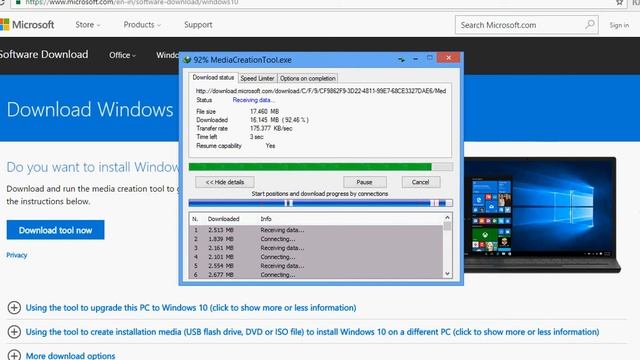Click the Sign in link
The height and width of the screenshot is (360, 640).
[x=619, y=25]
